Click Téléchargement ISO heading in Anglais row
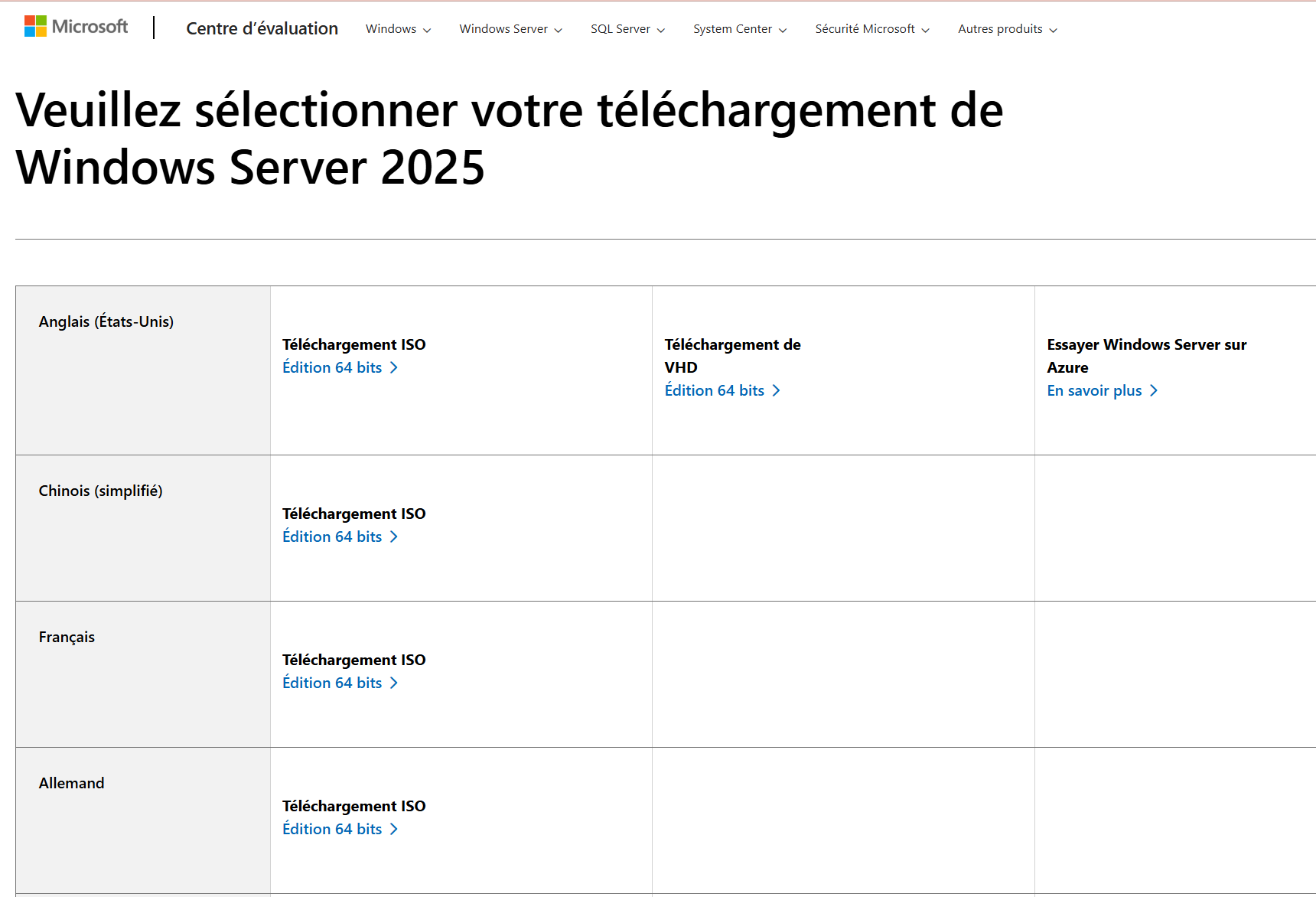The image size is (1316, 897). tap(354, 344)
